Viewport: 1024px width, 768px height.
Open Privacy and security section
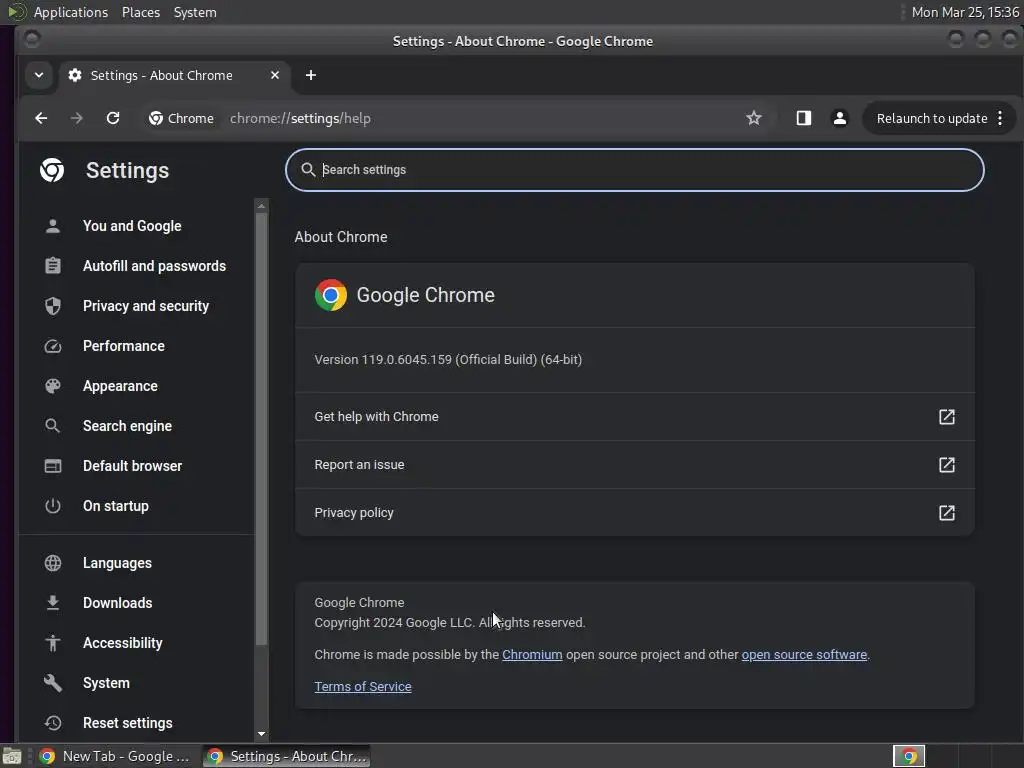click(x=146, y=306)
